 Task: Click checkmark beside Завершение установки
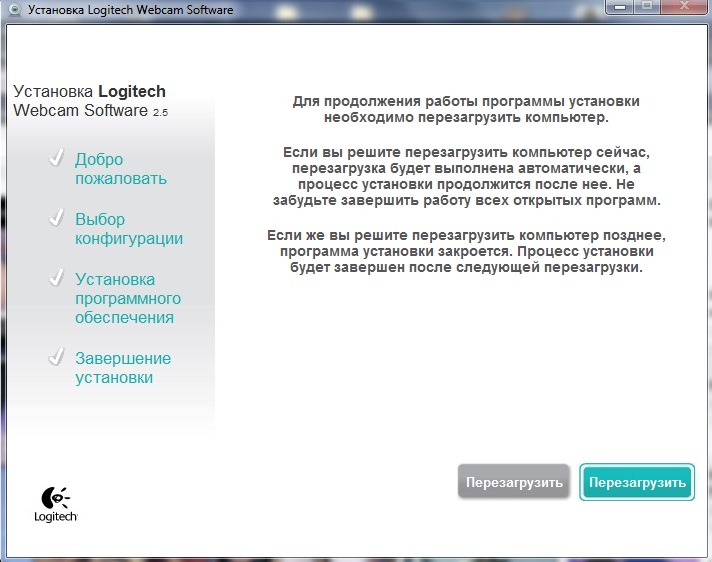[x=56, y=356]
